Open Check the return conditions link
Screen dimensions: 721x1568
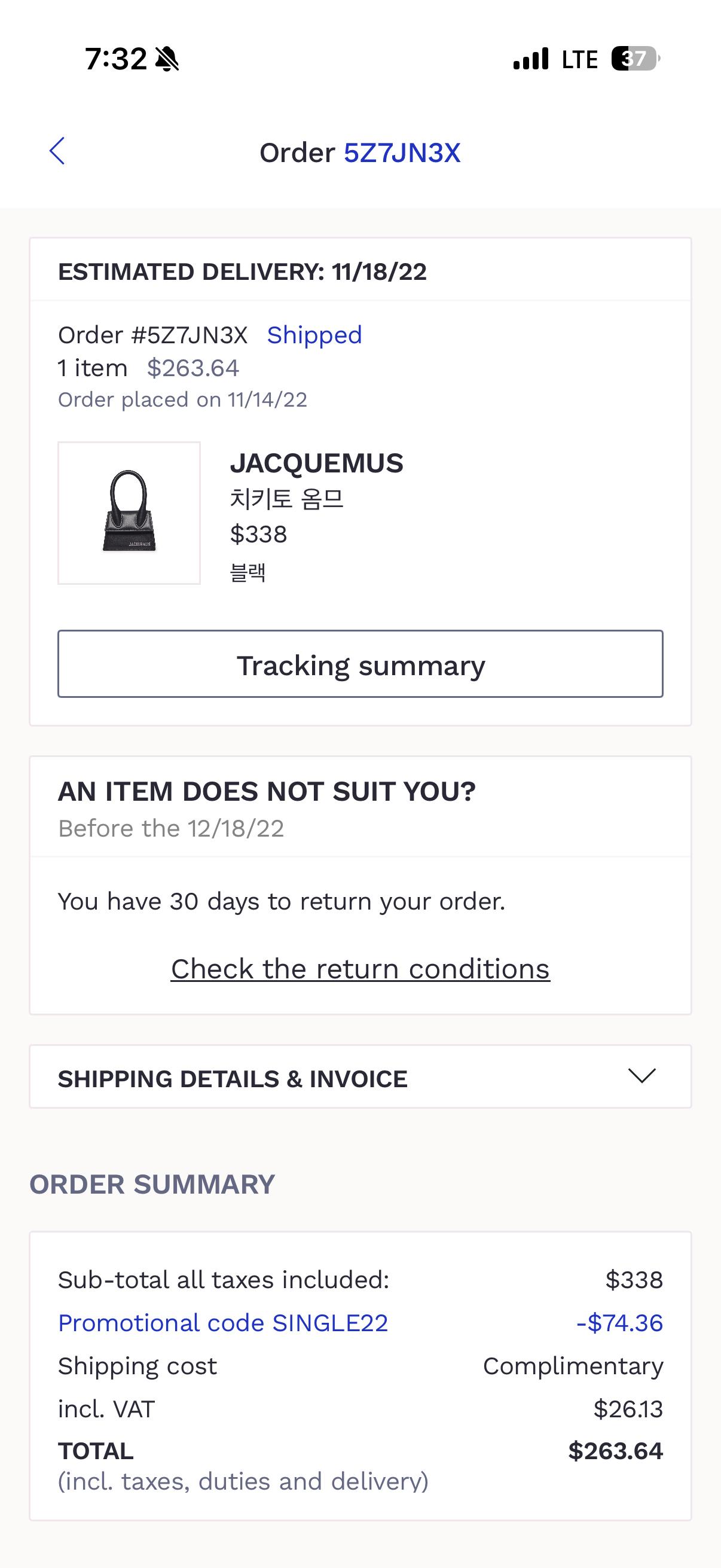[360, 969]
